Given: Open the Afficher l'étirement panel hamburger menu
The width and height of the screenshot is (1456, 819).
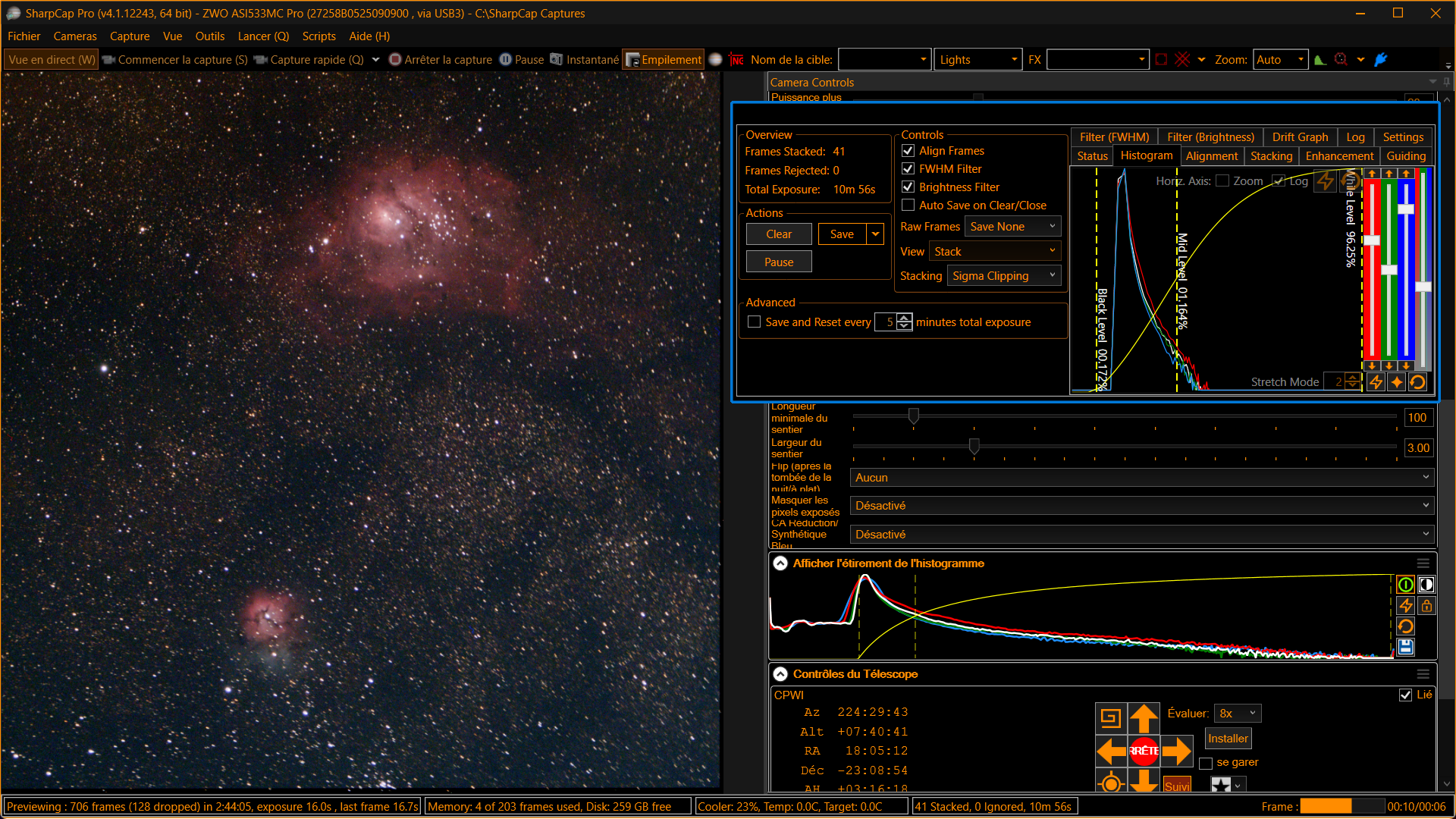Looking at the screenshot, I should click(1423, 563).
